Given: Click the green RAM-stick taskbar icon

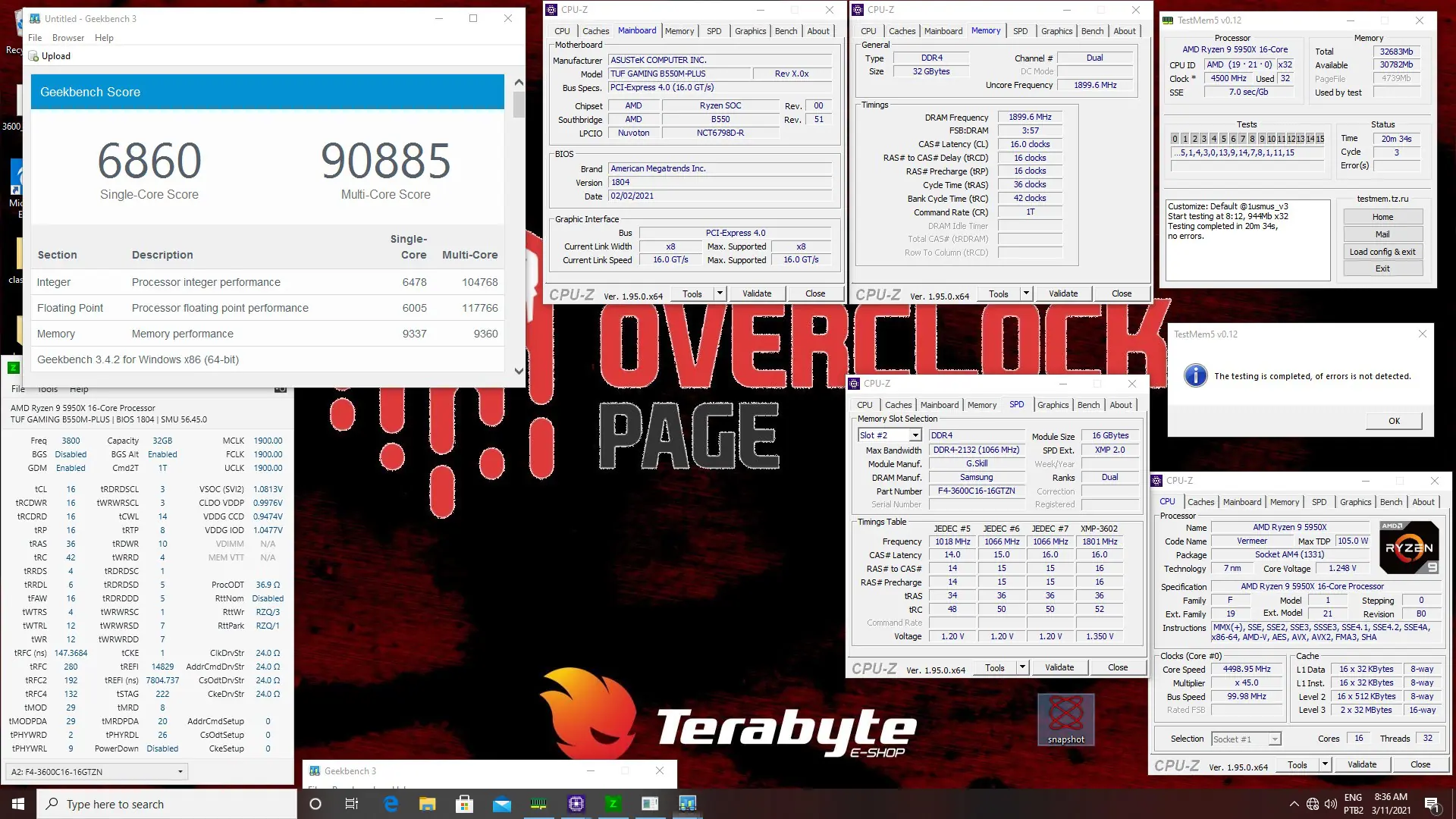Looking at the screenshot, I should (x=538, y=804).
